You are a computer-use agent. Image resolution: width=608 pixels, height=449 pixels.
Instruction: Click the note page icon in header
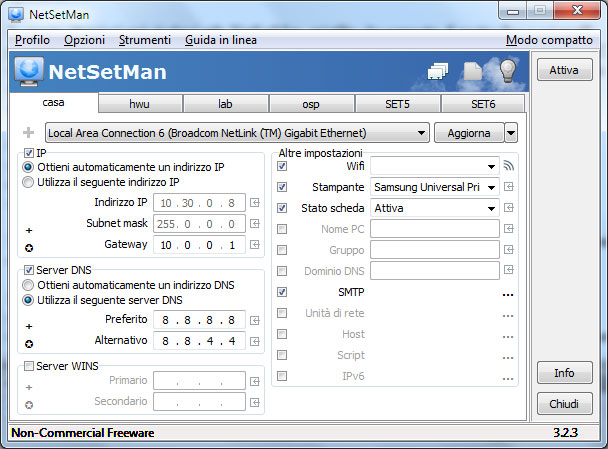tap(473, 71)
